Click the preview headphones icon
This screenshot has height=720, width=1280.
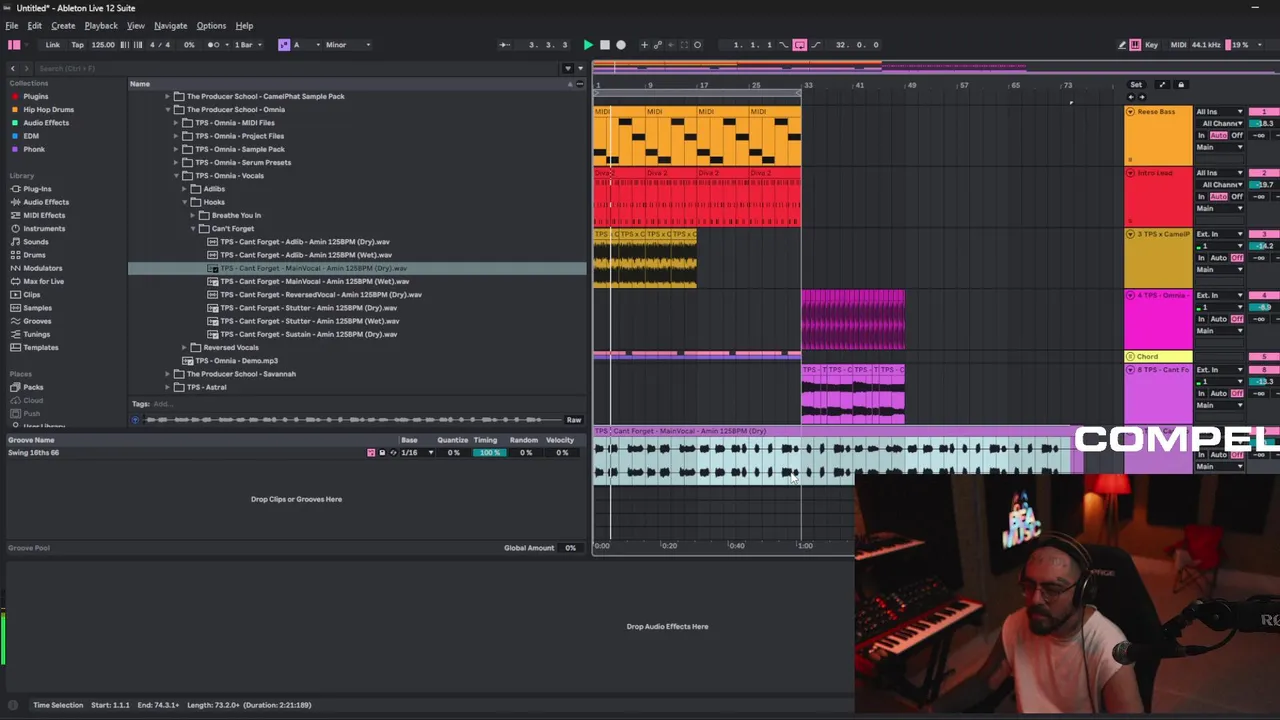pos(136,420)
